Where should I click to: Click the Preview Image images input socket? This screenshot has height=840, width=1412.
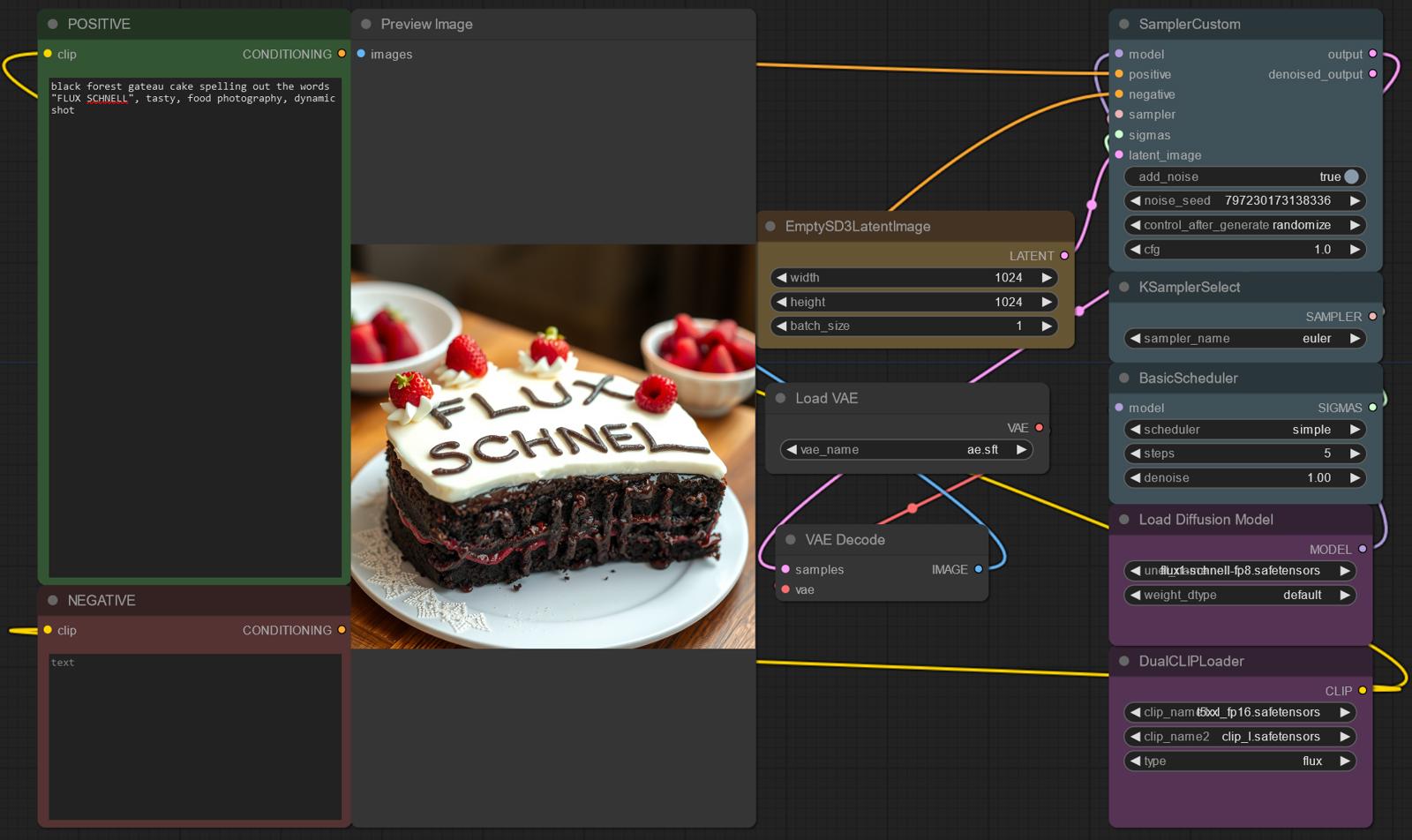point(361,54)
